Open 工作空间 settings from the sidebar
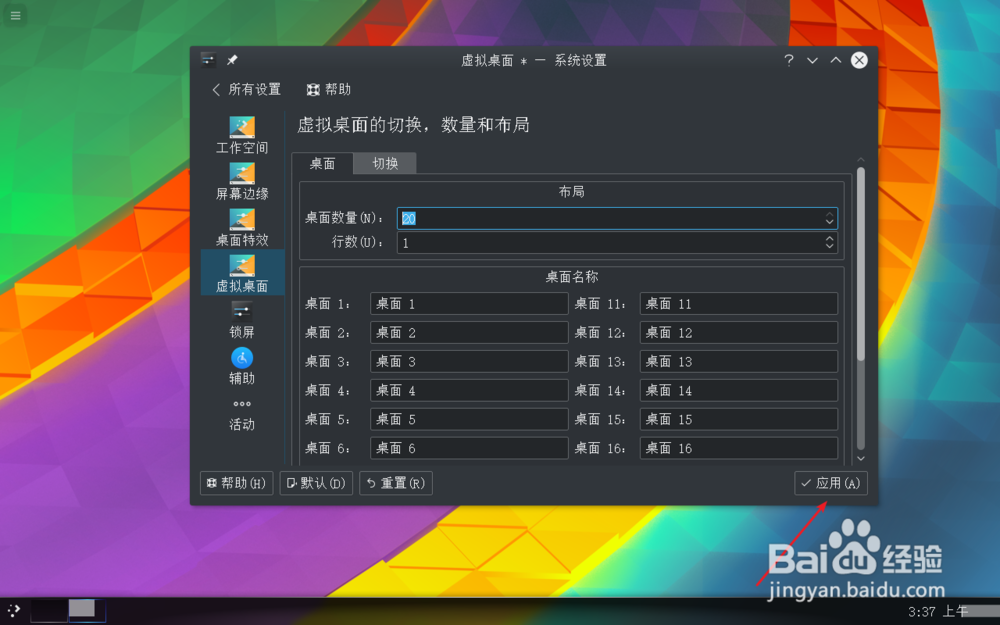 (x=241, y=135)
